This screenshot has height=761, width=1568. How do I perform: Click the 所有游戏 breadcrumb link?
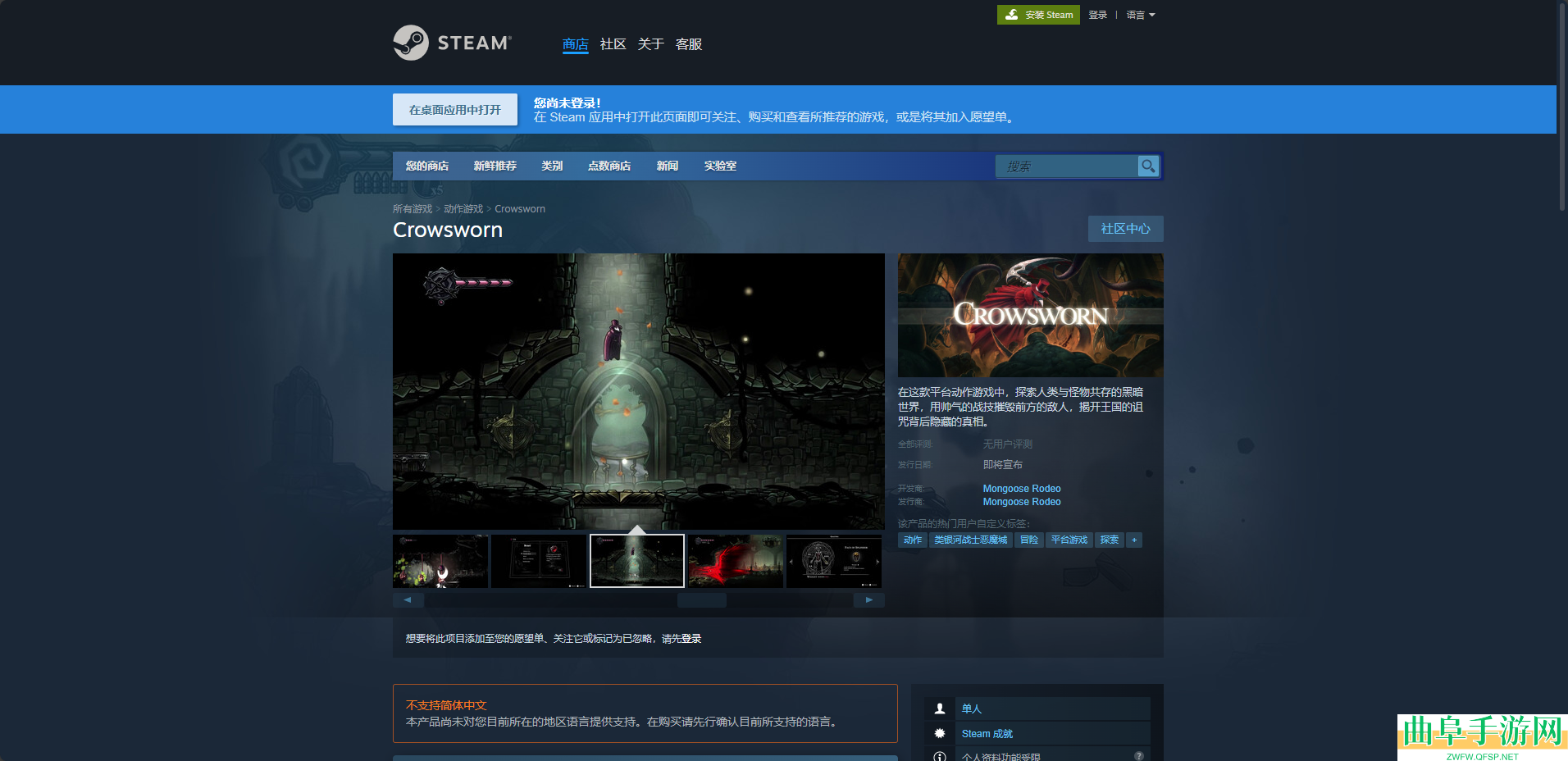[413, 209]
